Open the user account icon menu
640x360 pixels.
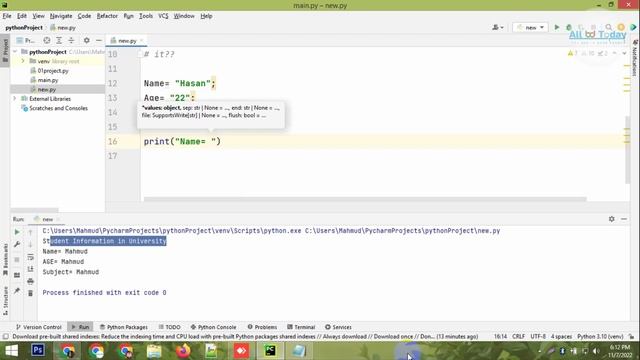click(x=498, y=27)
